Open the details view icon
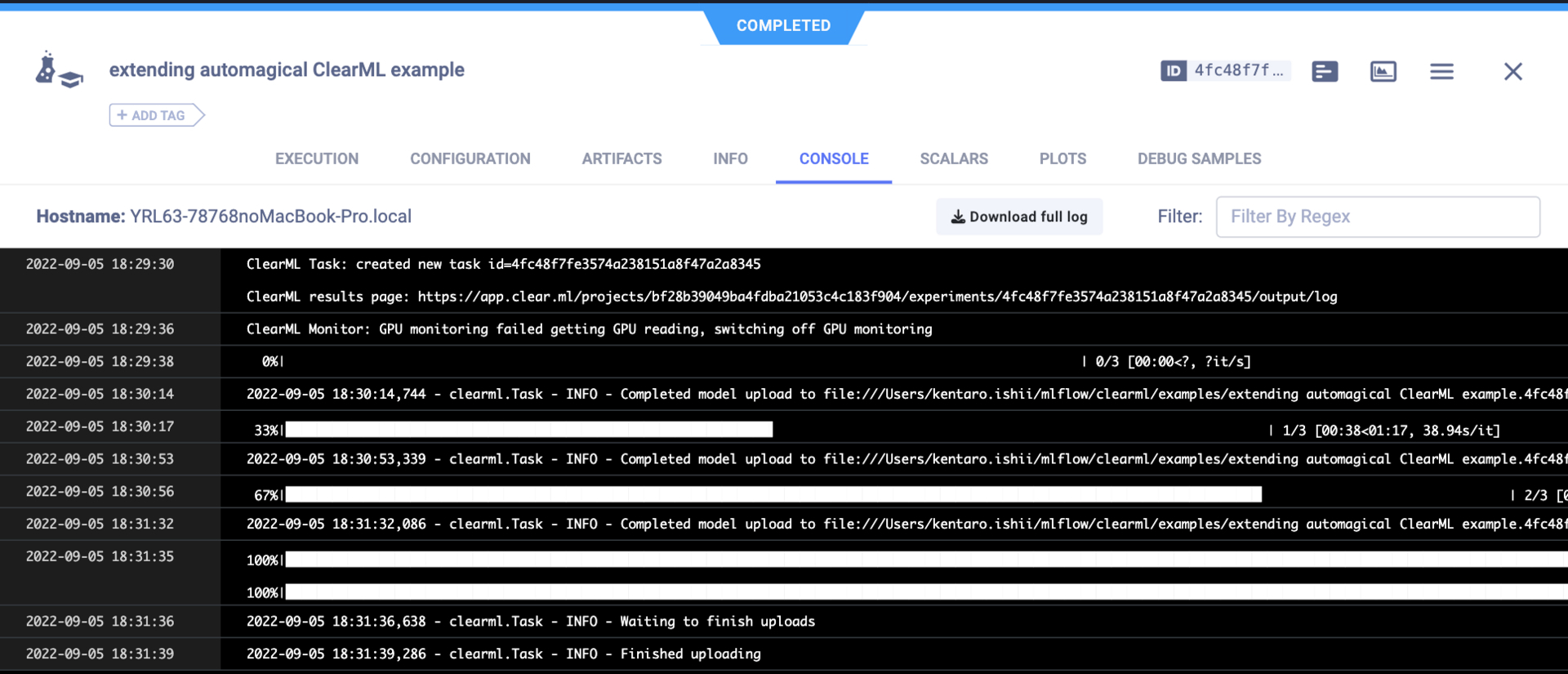 point(1325,72)
